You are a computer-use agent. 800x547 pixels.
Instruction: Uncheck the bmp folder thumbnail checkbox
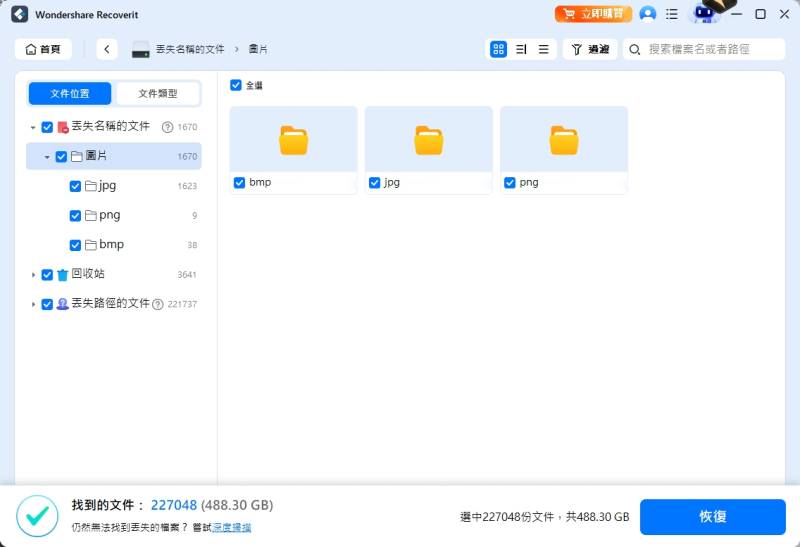[x=239, y=183]
